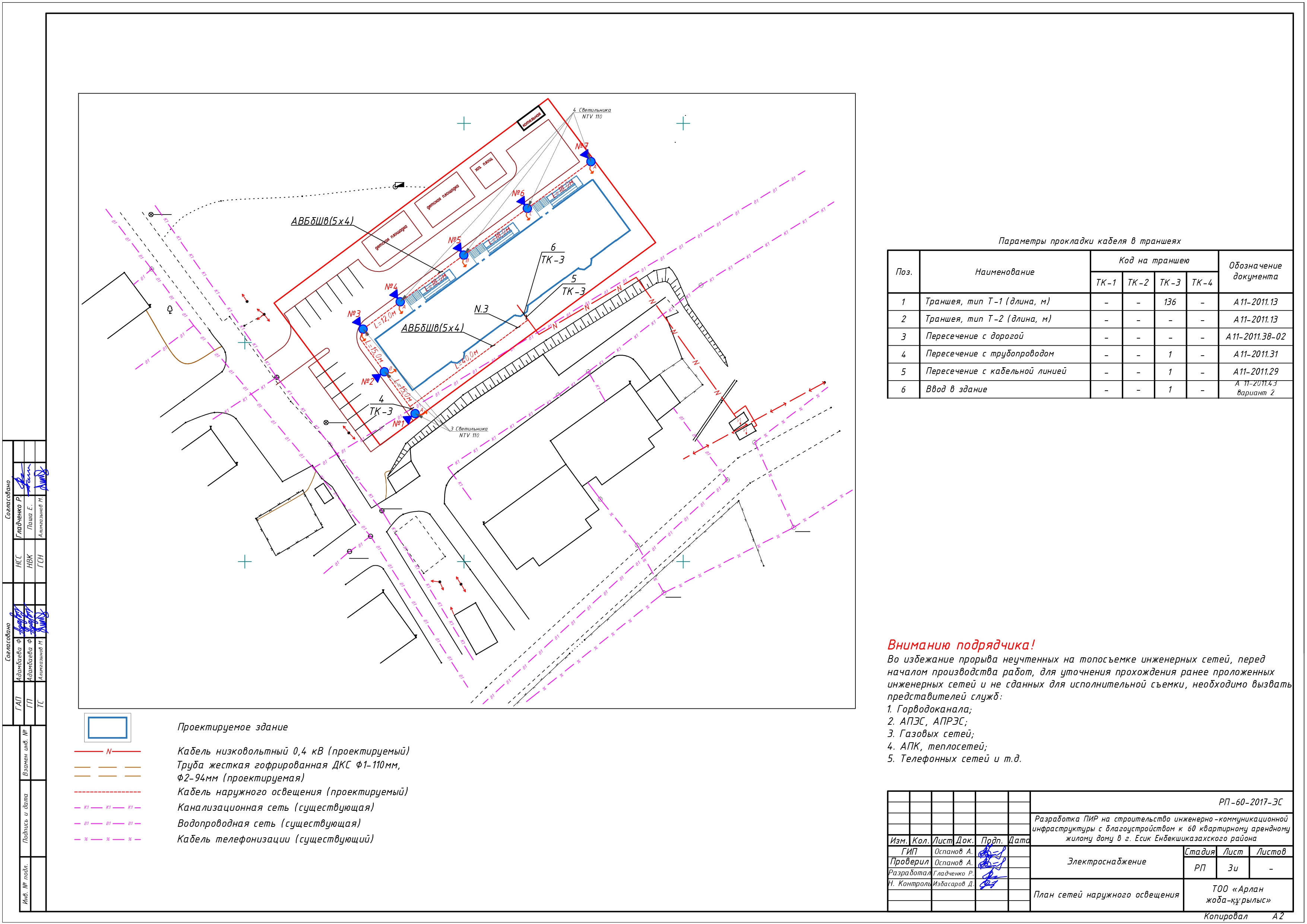Select the 'А11-2011.38-02' document code

tap(1255, 337)
